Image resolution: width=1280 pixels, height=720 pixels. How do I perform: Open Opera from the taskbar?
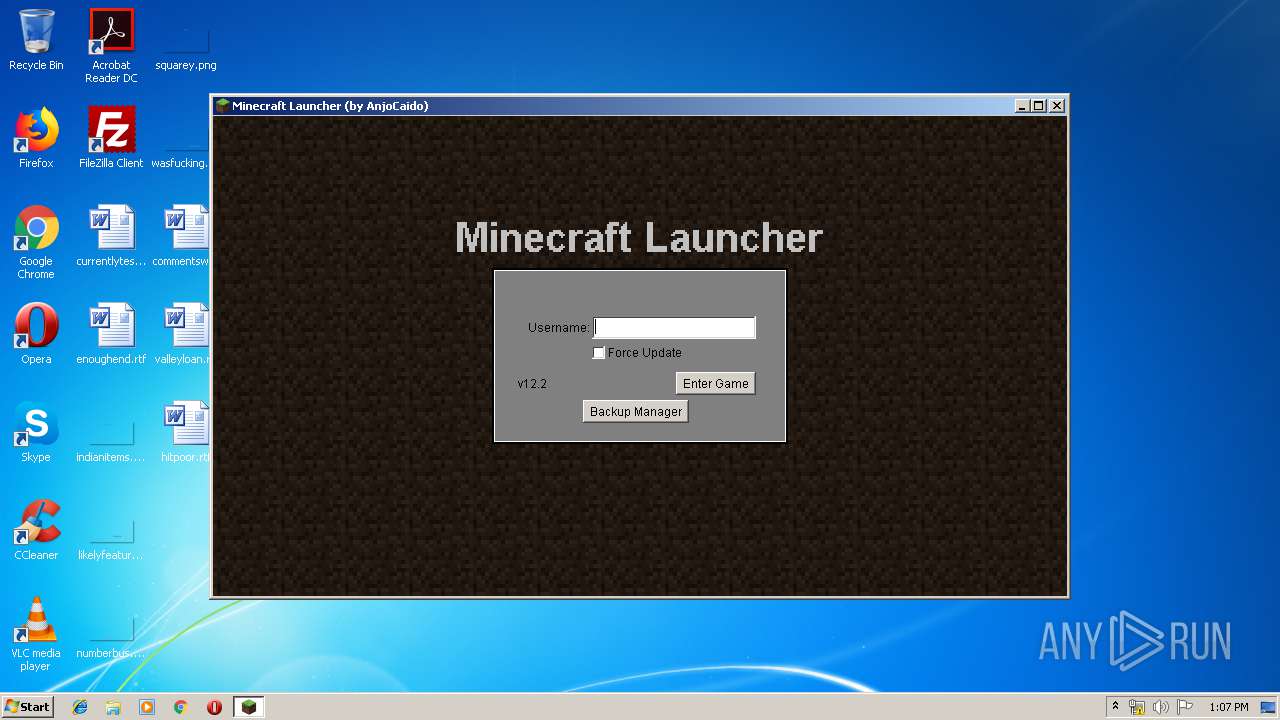pyautogui.click(x=214, y=707)
